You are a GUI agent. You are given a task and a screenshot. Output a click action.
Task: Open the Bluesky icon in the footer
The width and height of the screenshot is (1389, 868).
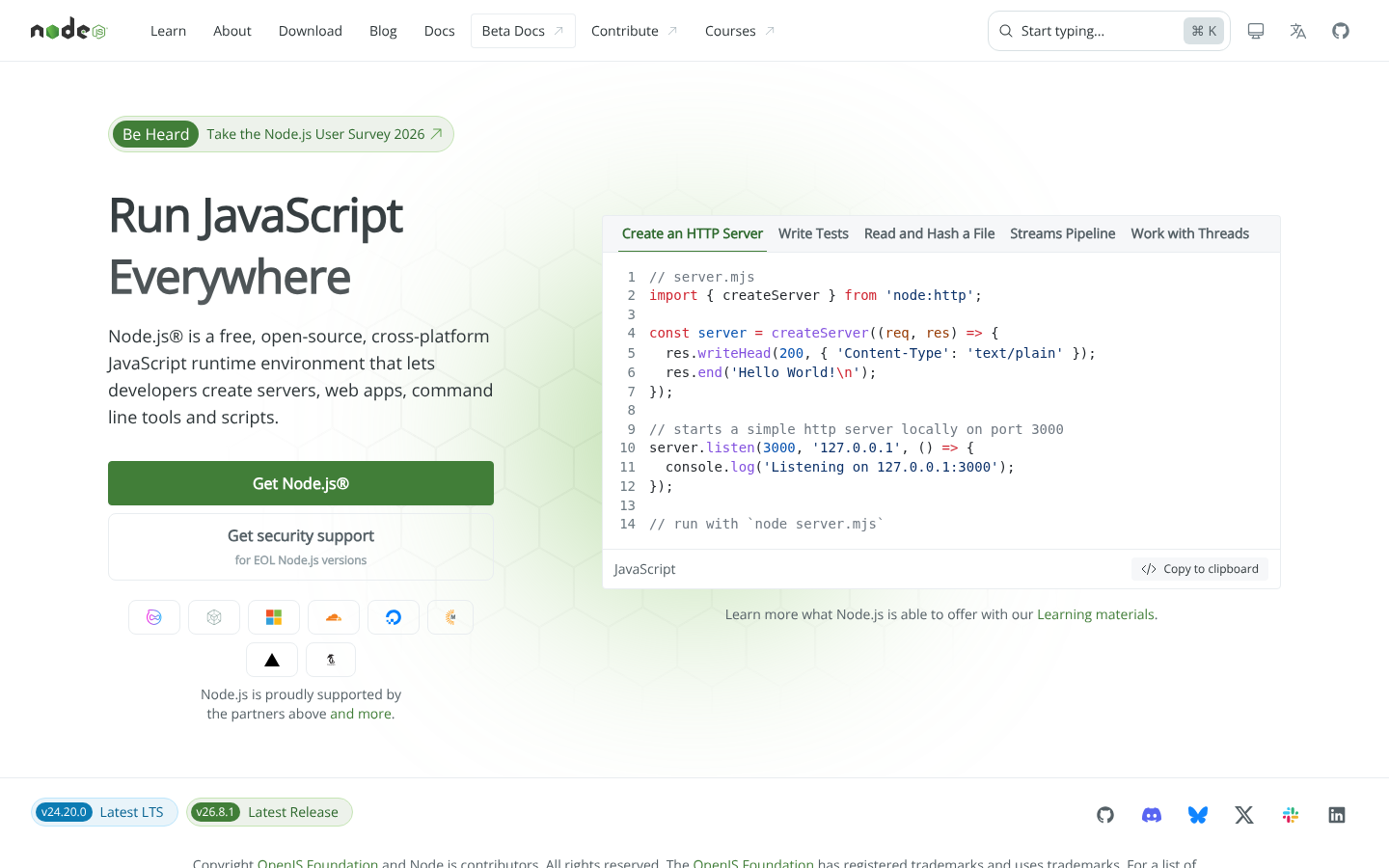[x=1198, y=815]
